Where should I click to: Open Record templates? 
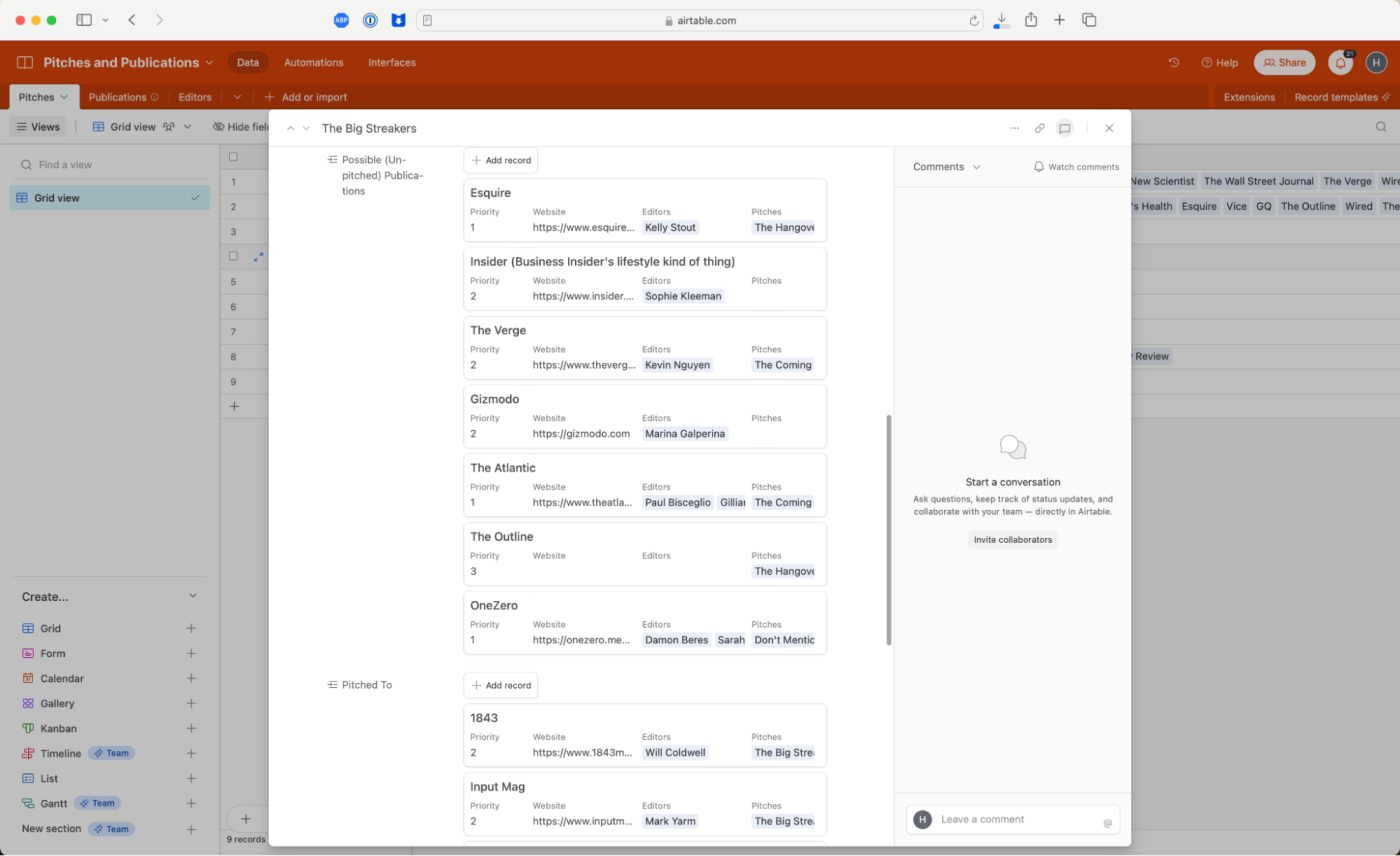coord(1342,97)
